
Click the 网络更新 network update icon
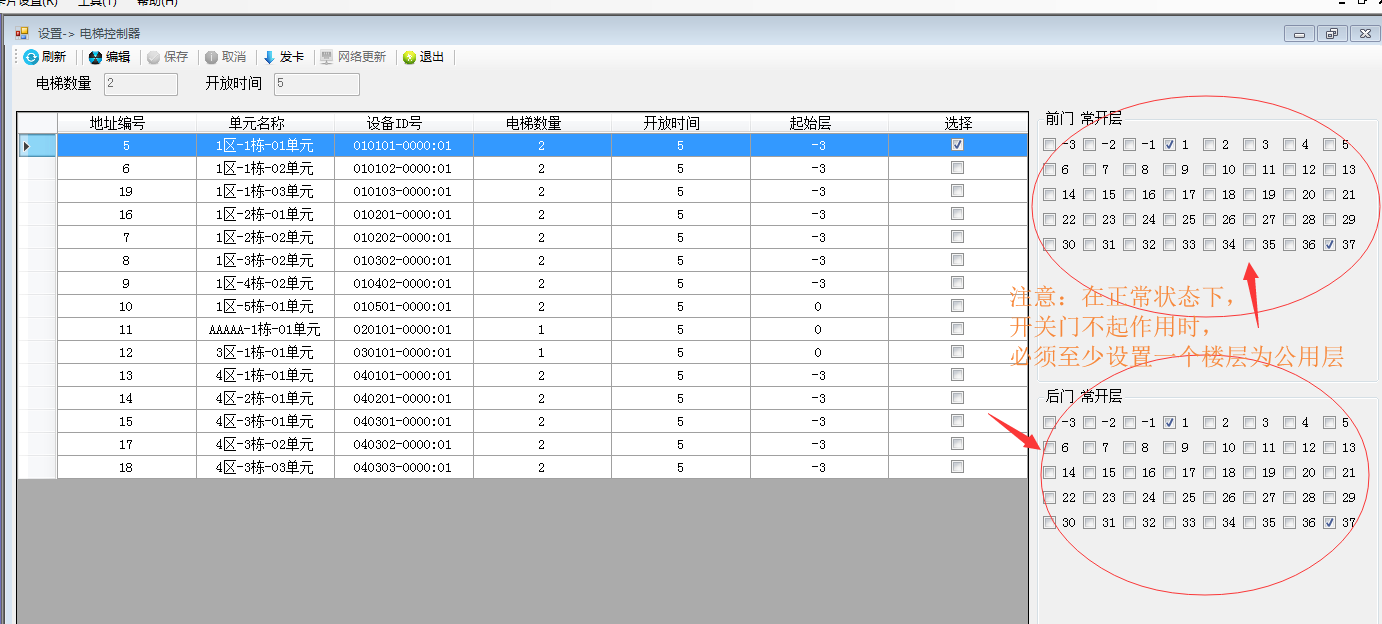327,58
